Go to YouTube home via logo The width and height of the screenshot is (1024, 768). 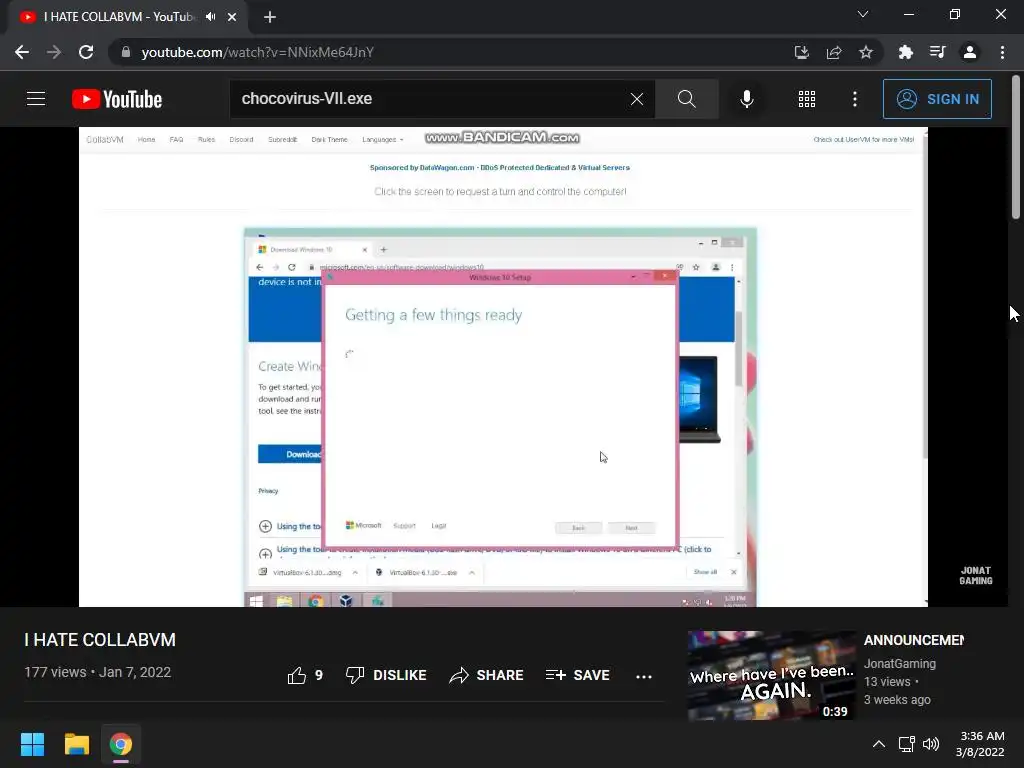(x=117, y=99)
